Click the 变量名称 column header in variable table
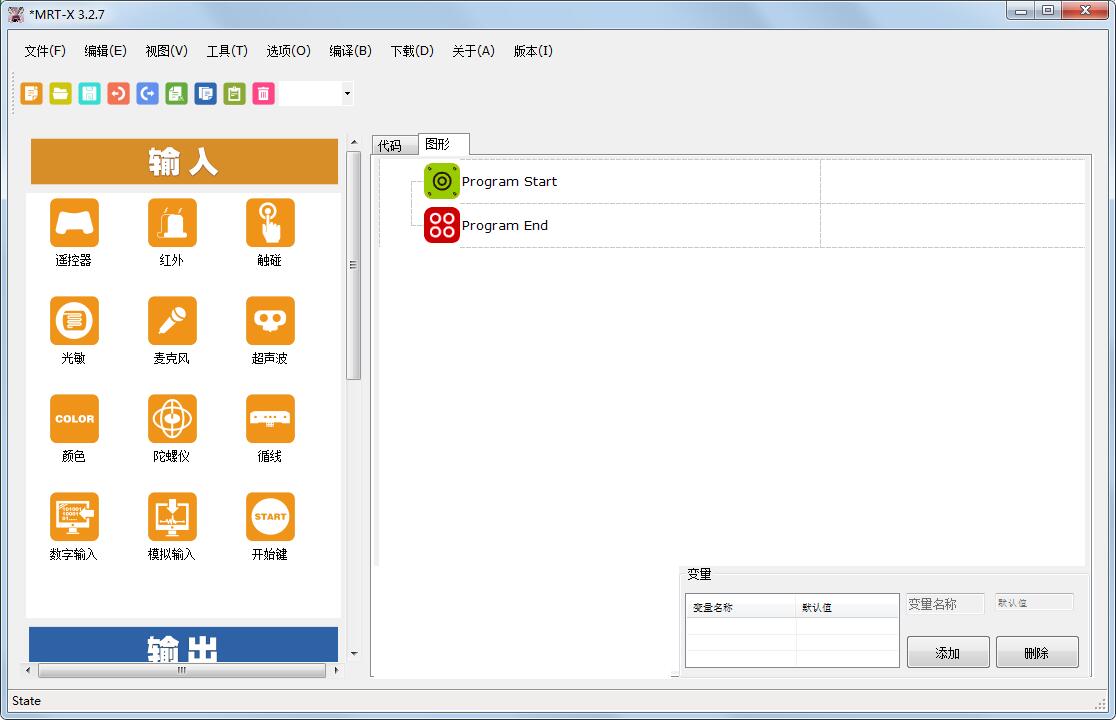Screen dimensions: 1116x720 [x=740, y=607]
